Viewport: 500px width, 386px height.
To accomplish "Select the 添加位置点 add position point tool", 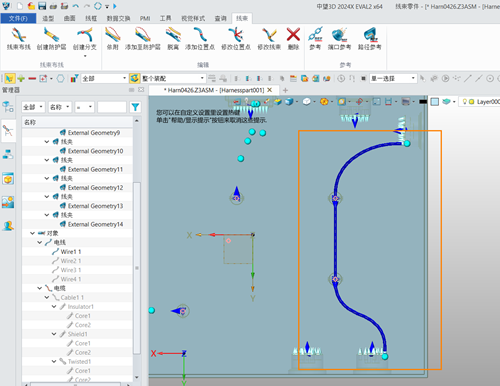I will click(x=200, y=39).
